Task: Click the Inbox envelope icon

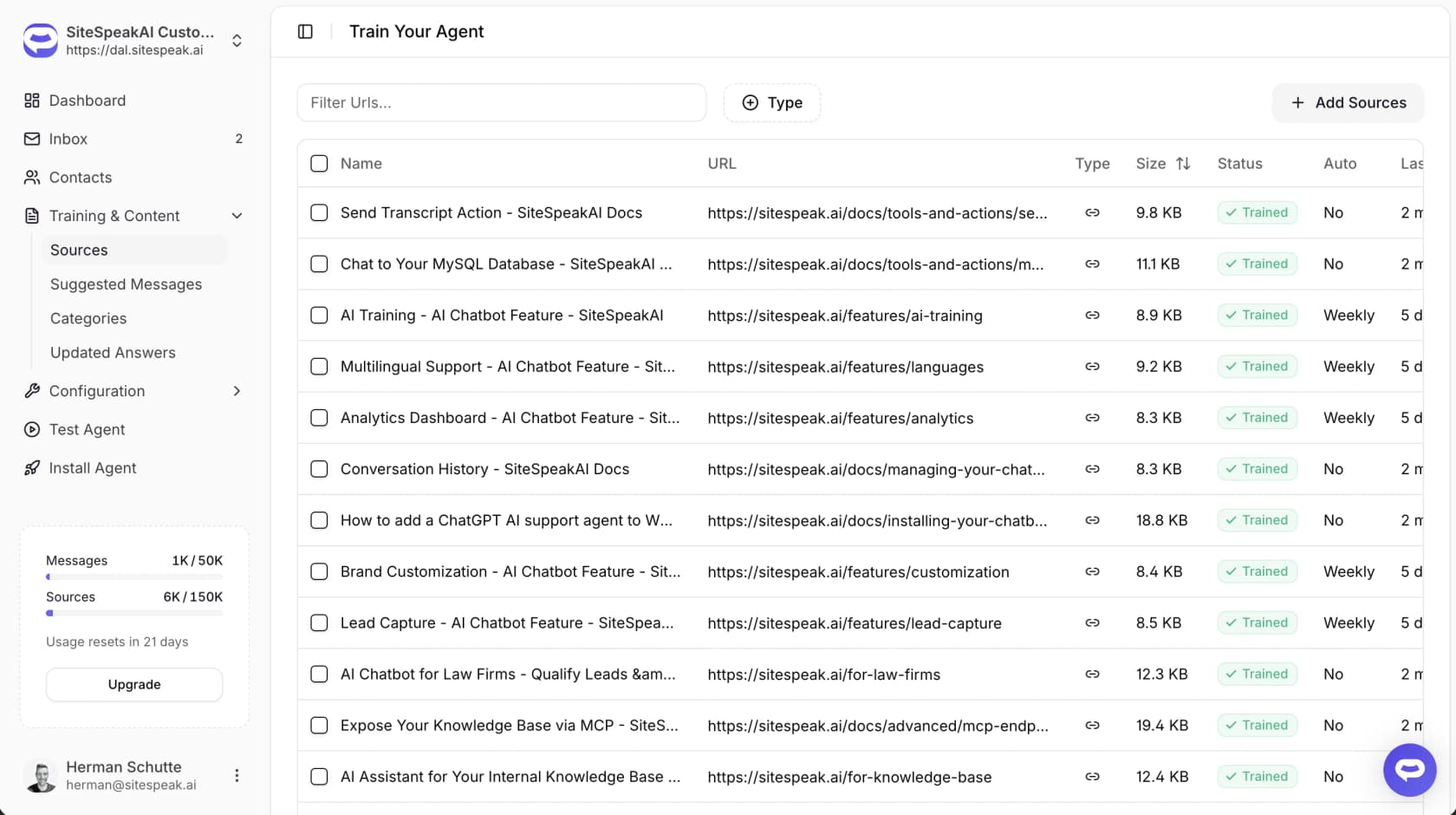Action: [x=32, y=139]
